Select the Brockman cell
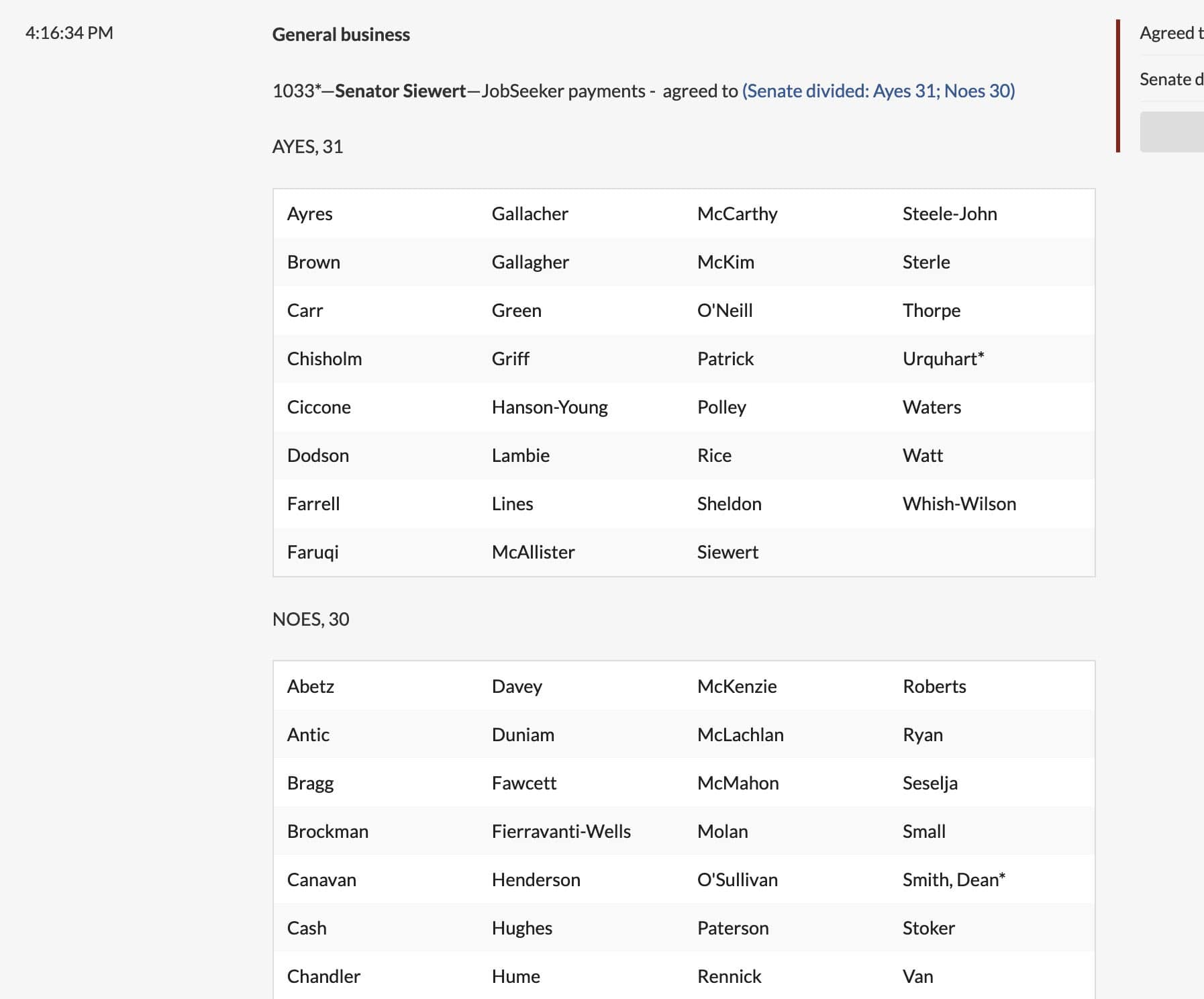Image resolution: width=1204 pixels, height=999 pixels. [x=376, y=831]
